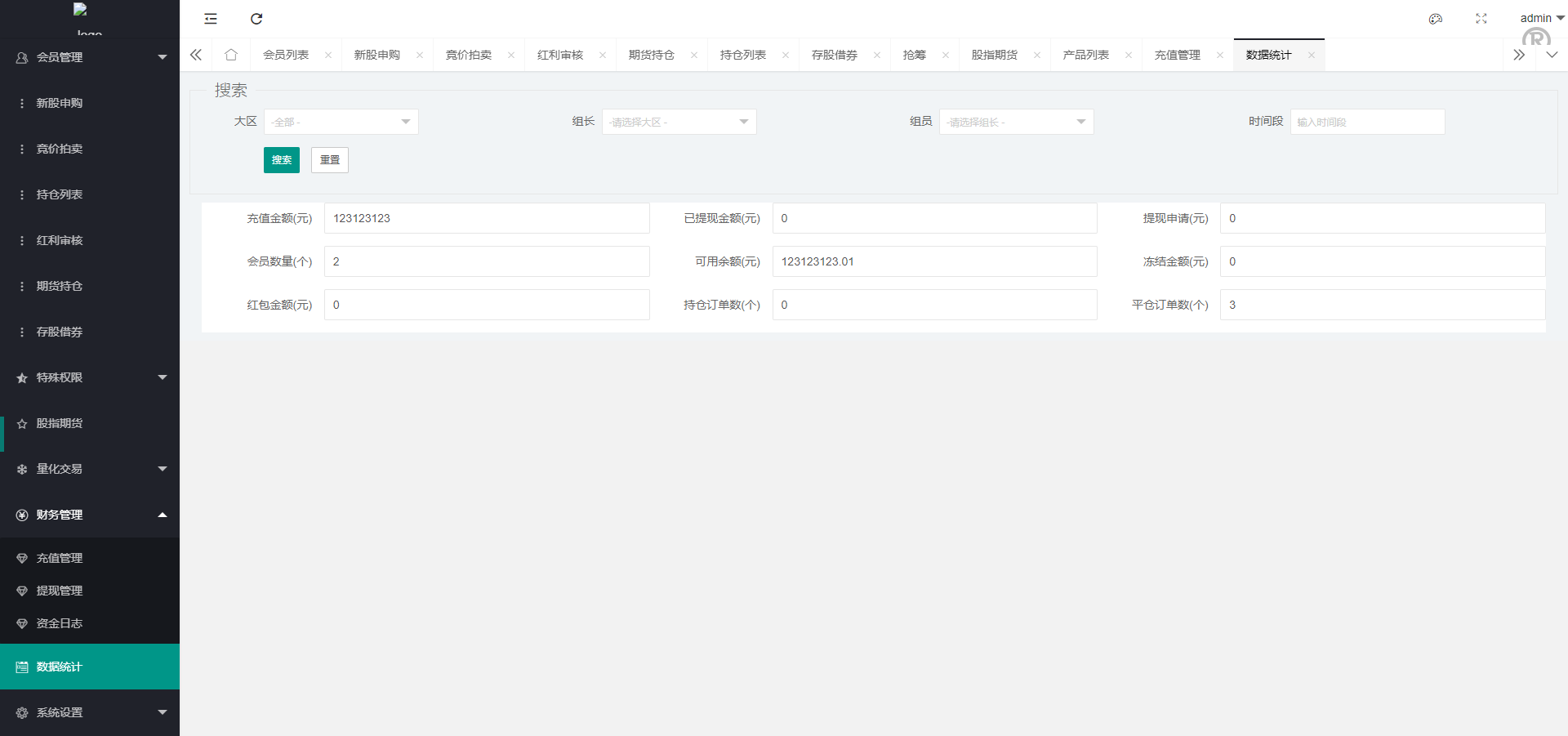Open the 组员 dropdown

tap(1016, 122)
